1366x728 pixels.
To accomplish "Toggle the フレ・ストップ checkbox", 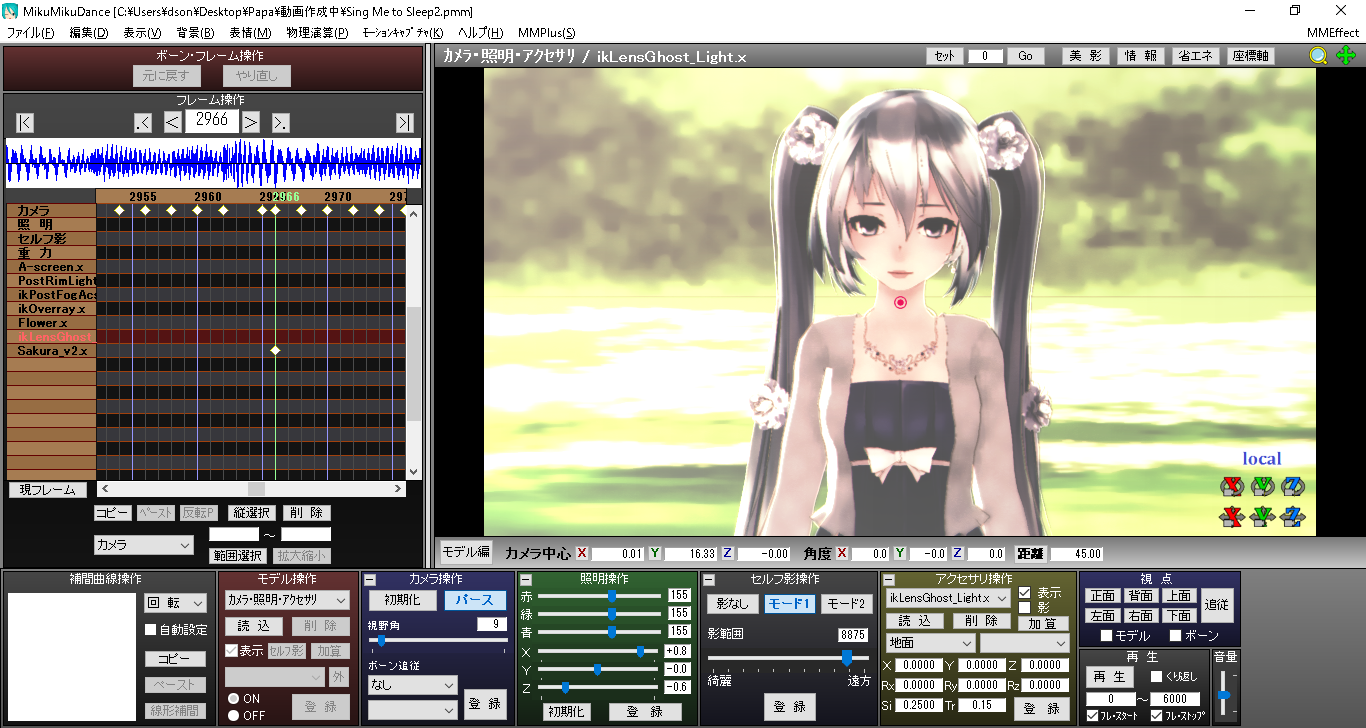I will 1157,715.
